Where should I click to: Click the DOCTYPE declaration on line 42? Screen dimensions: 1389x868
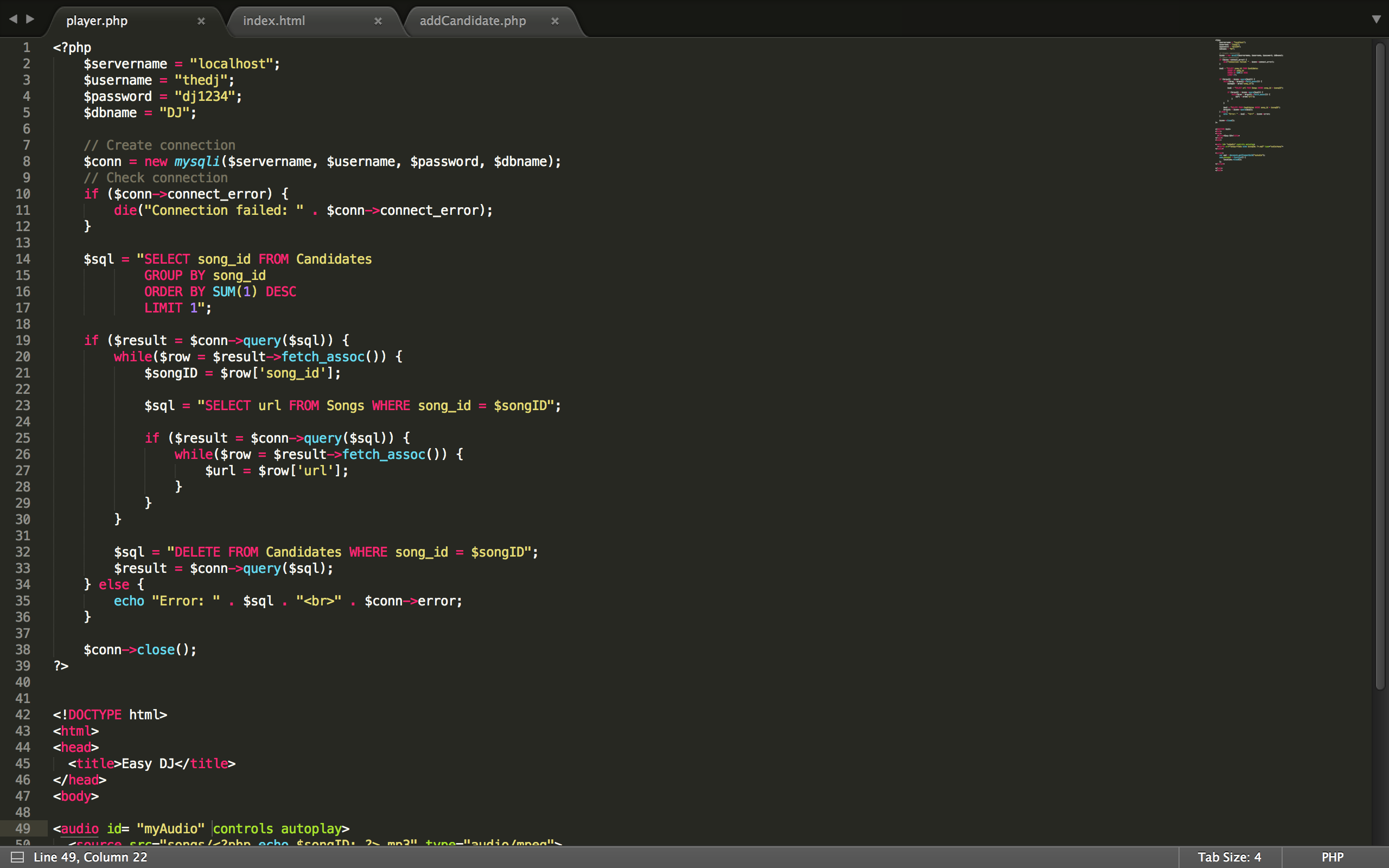110,714
